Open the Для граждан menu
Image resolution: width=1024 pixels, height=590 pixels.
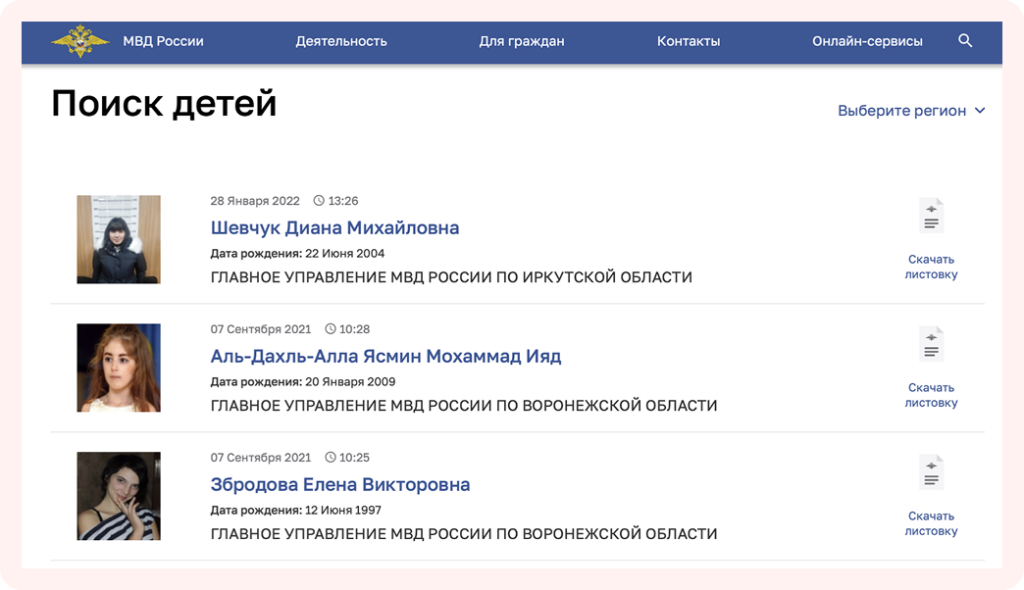(522, 41)
